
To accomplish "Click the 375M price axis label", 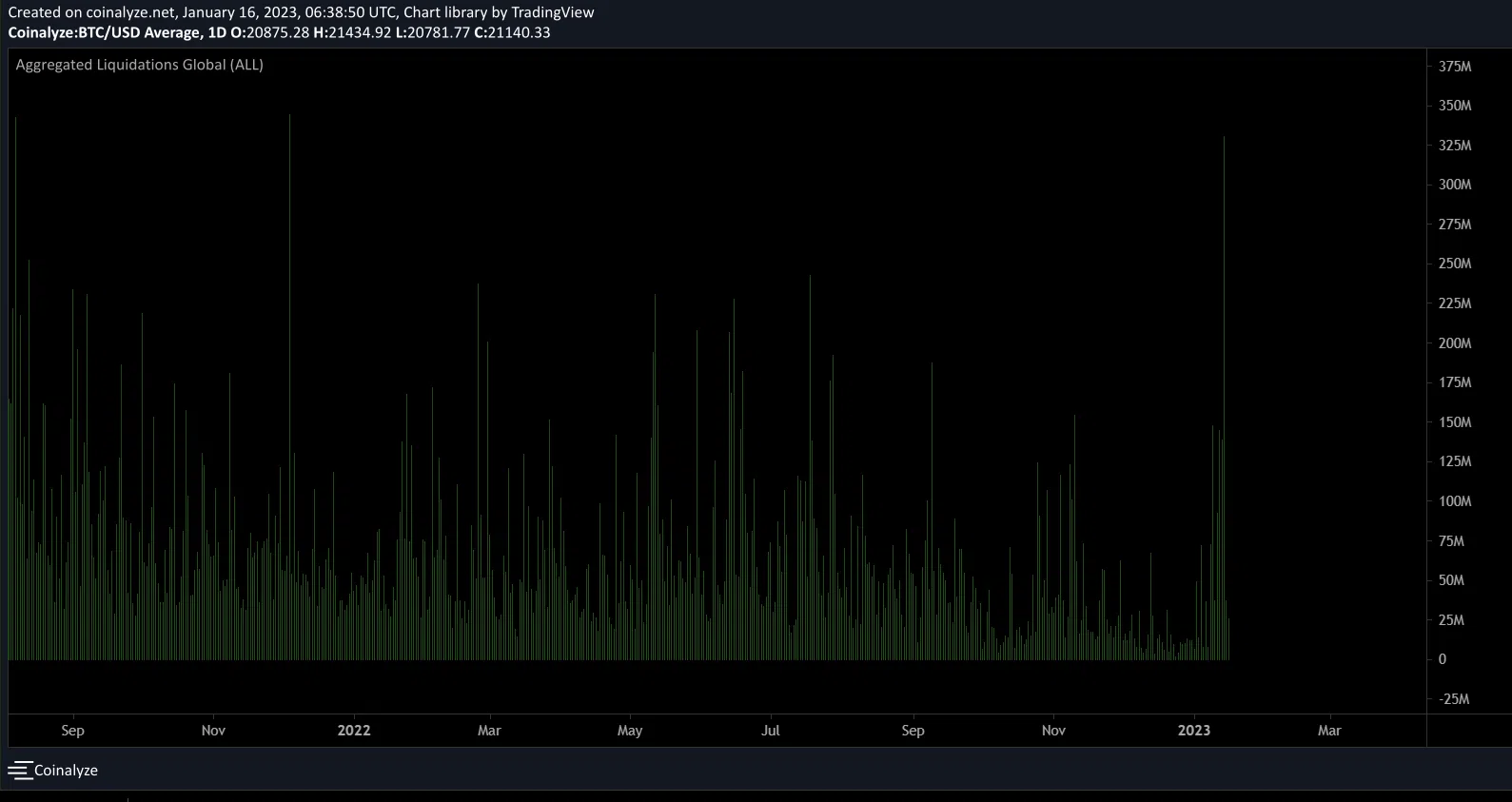I will pos(1455,67).
